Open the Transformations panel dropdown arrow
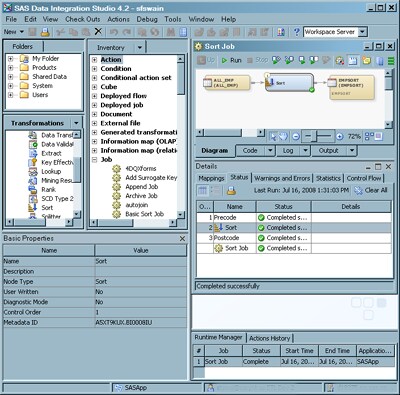400x395 pixels. pos(76,123)
